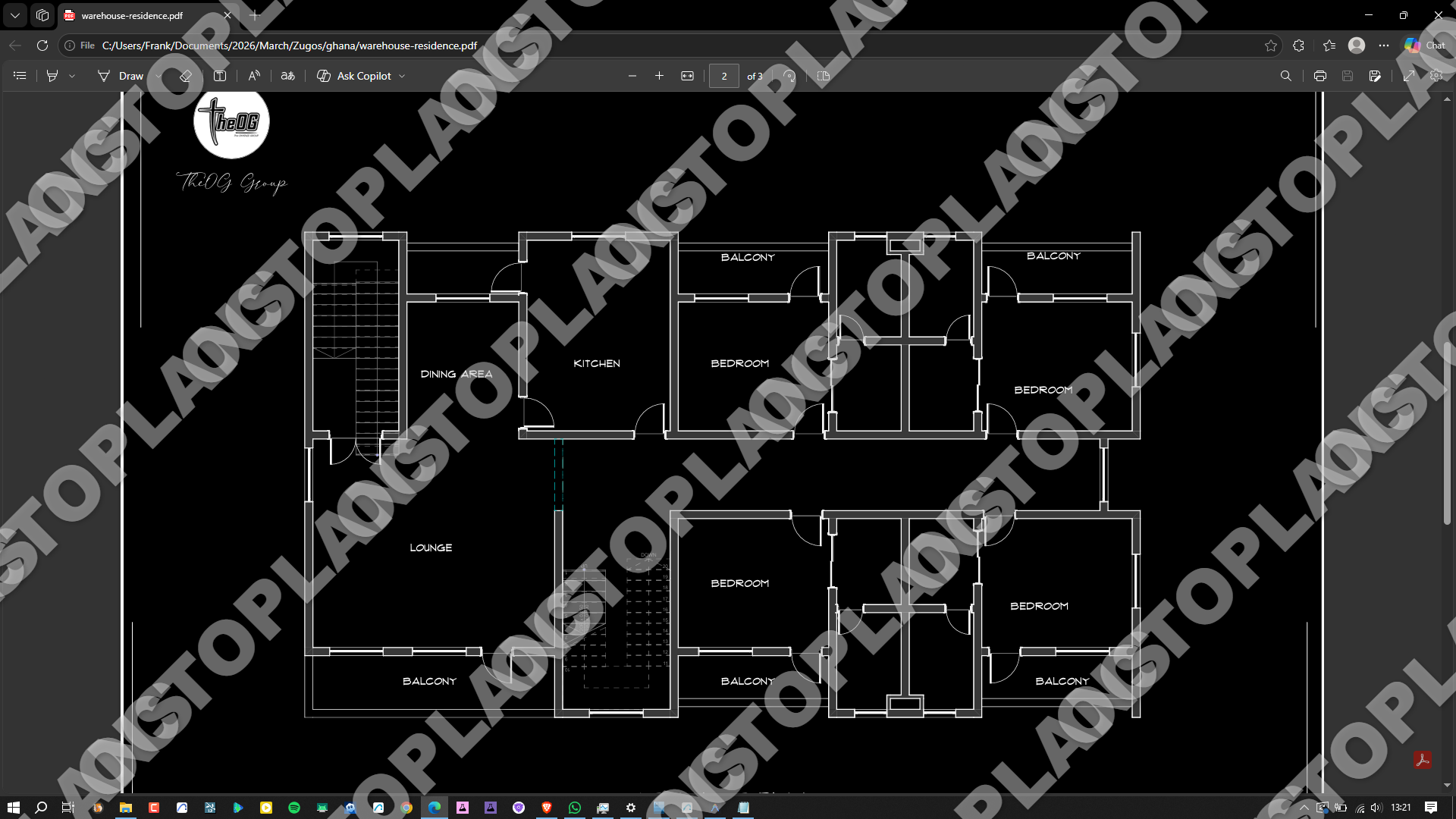Rotate the PDF page
The width and height of the screenshot is (1456, 819).
789,76
